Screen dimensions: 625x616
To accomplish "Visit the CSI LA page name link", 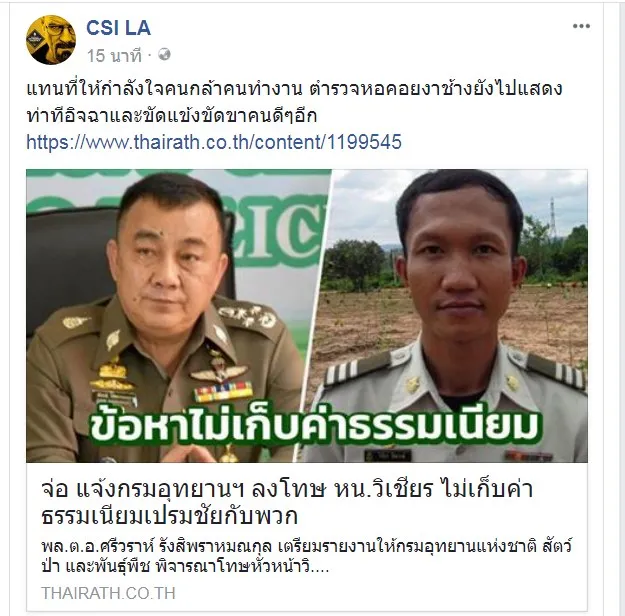I will (x=118, y=28).
